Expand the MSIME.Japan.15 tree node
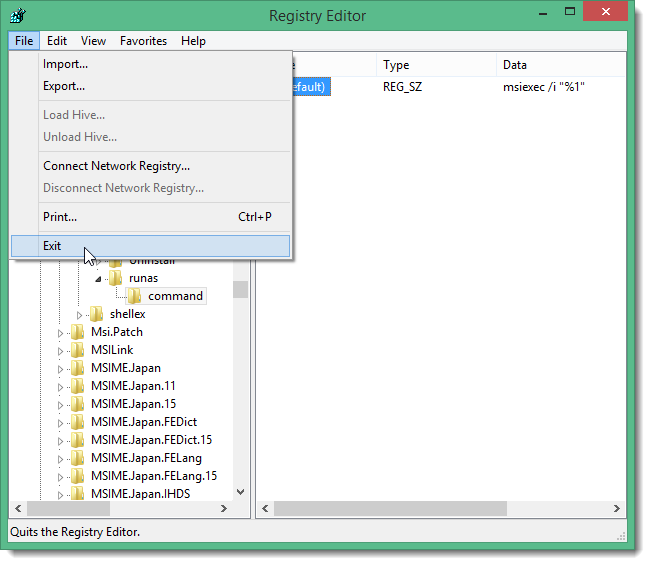650x565 pixels. 60,405
